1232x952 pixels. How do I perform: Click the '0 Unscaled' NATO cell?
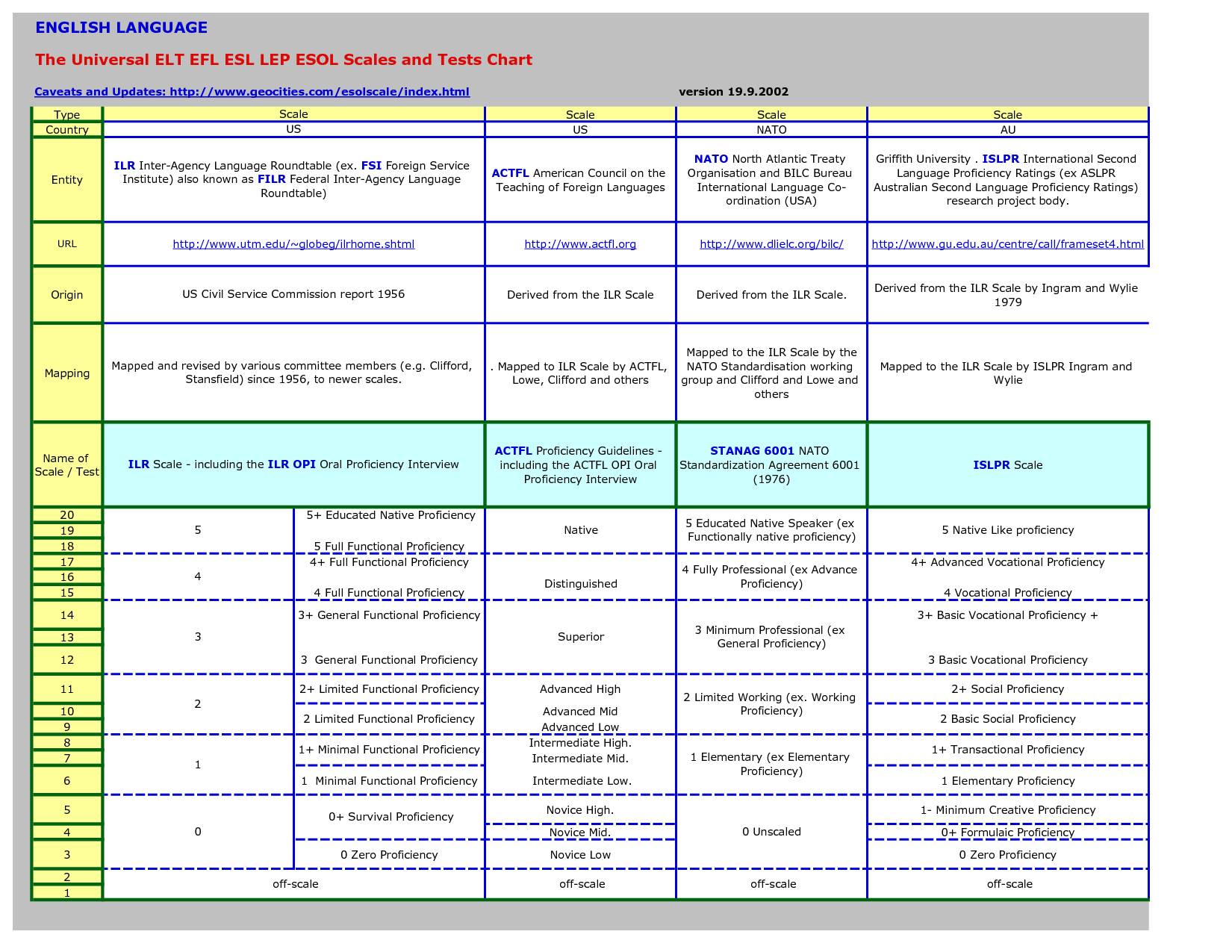[771, 832]
